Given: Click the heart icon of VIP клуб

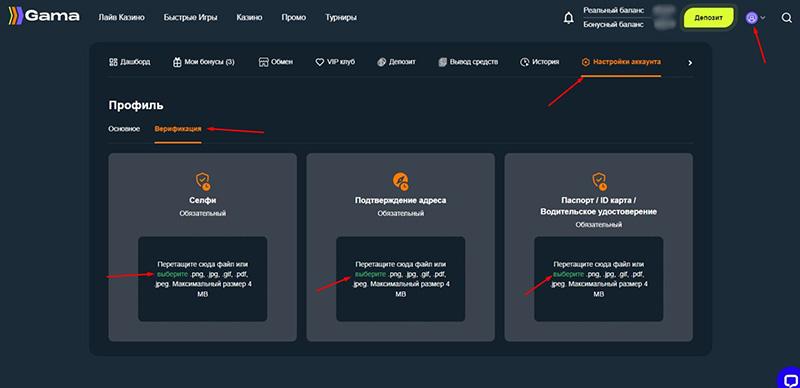Looking at the screenshot, I should [320, 62].
